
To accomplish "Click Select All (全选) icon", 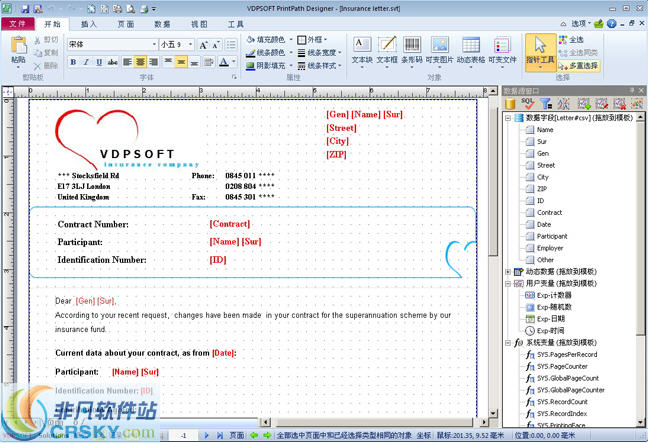I will pyautogui.click(x=563, y=40).
